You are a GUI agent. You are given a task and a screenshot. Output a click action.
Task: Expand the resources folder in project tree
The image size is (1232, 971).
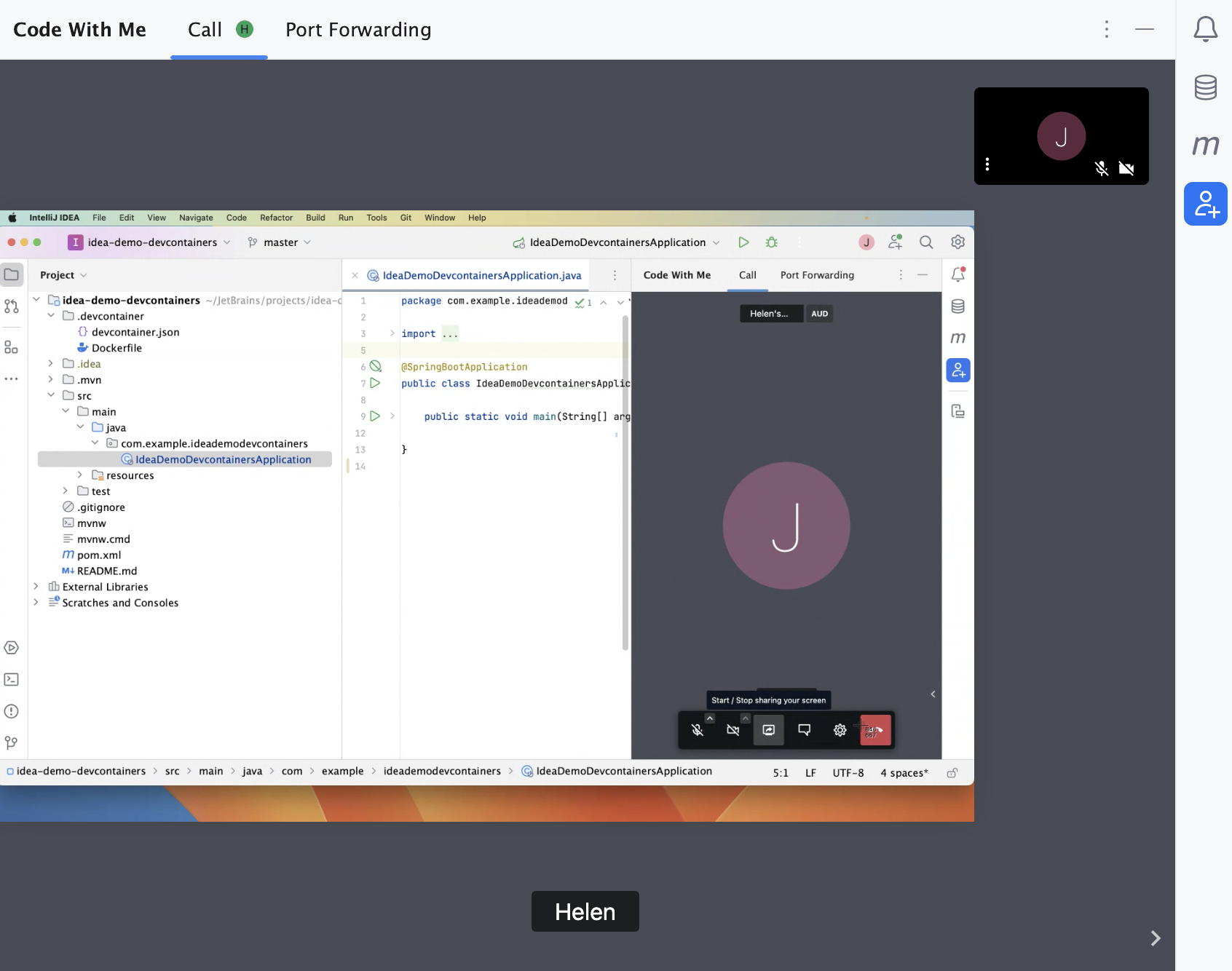click(x=80, y=475)
